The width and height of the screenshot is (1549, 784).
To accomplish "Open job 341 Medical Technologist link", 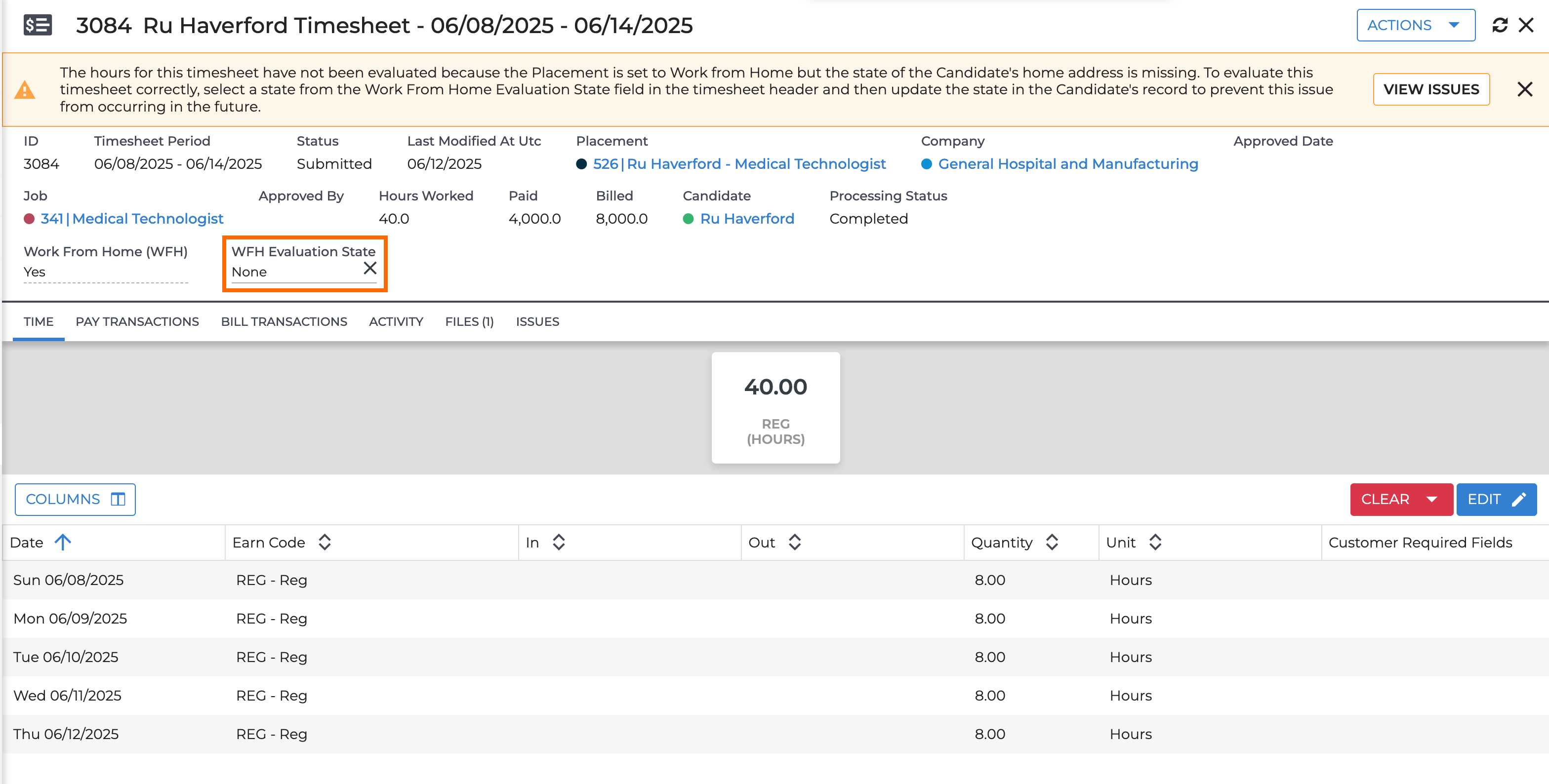I will click(x=132, y=219).
